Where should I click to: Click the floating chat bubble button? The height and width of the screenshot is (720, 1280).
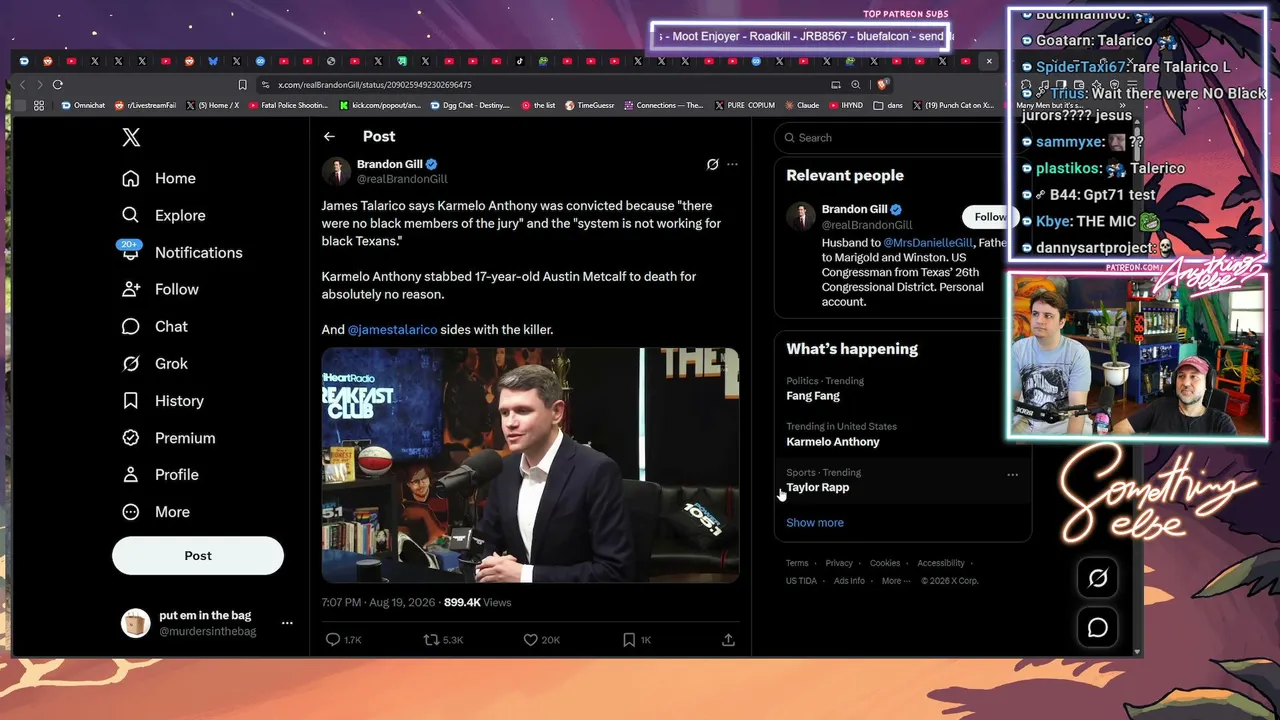coord(1097,627)
